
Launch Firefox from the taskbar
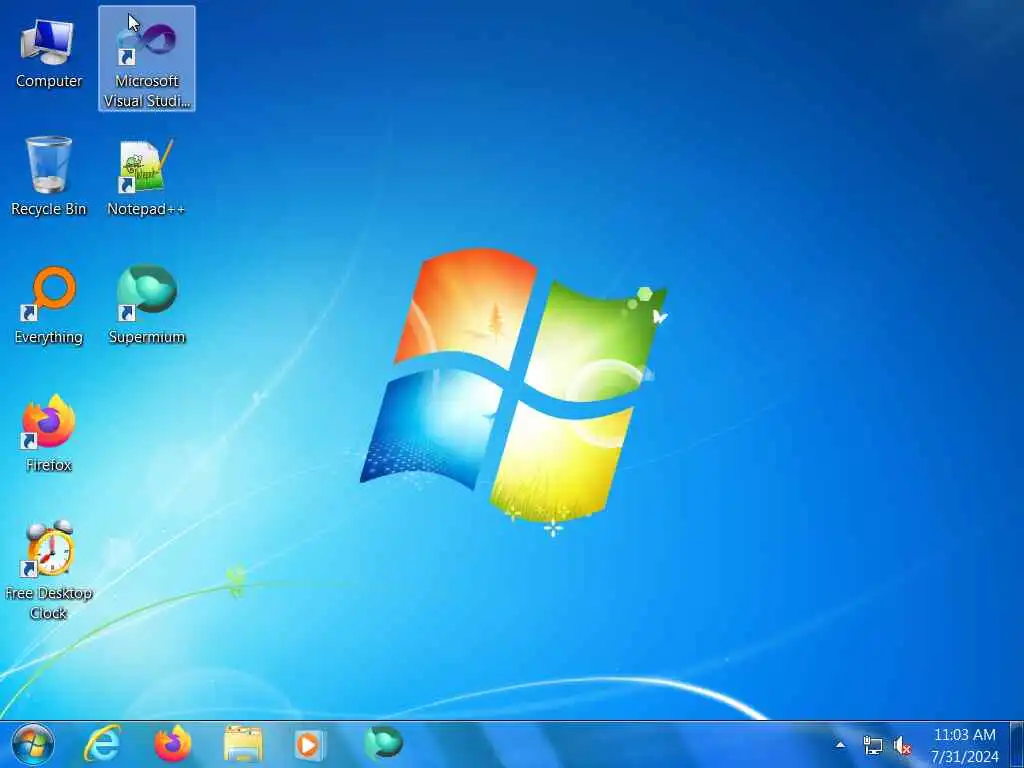(173, 744)
